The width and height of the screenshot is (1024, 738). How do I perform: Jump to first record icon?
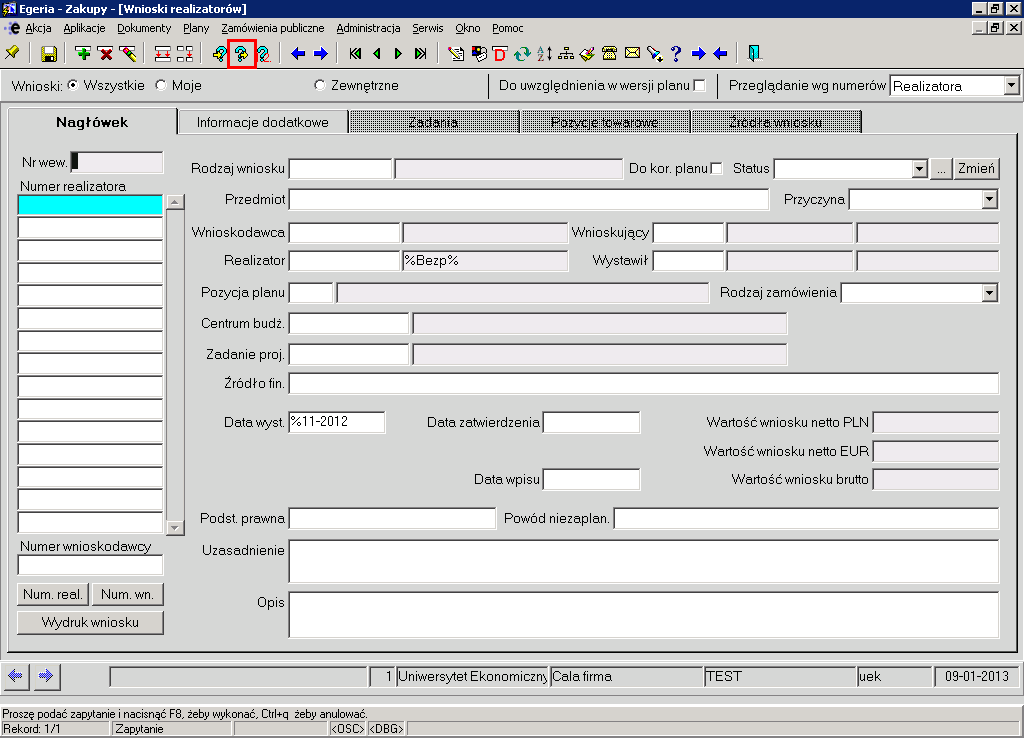[355, 54]
